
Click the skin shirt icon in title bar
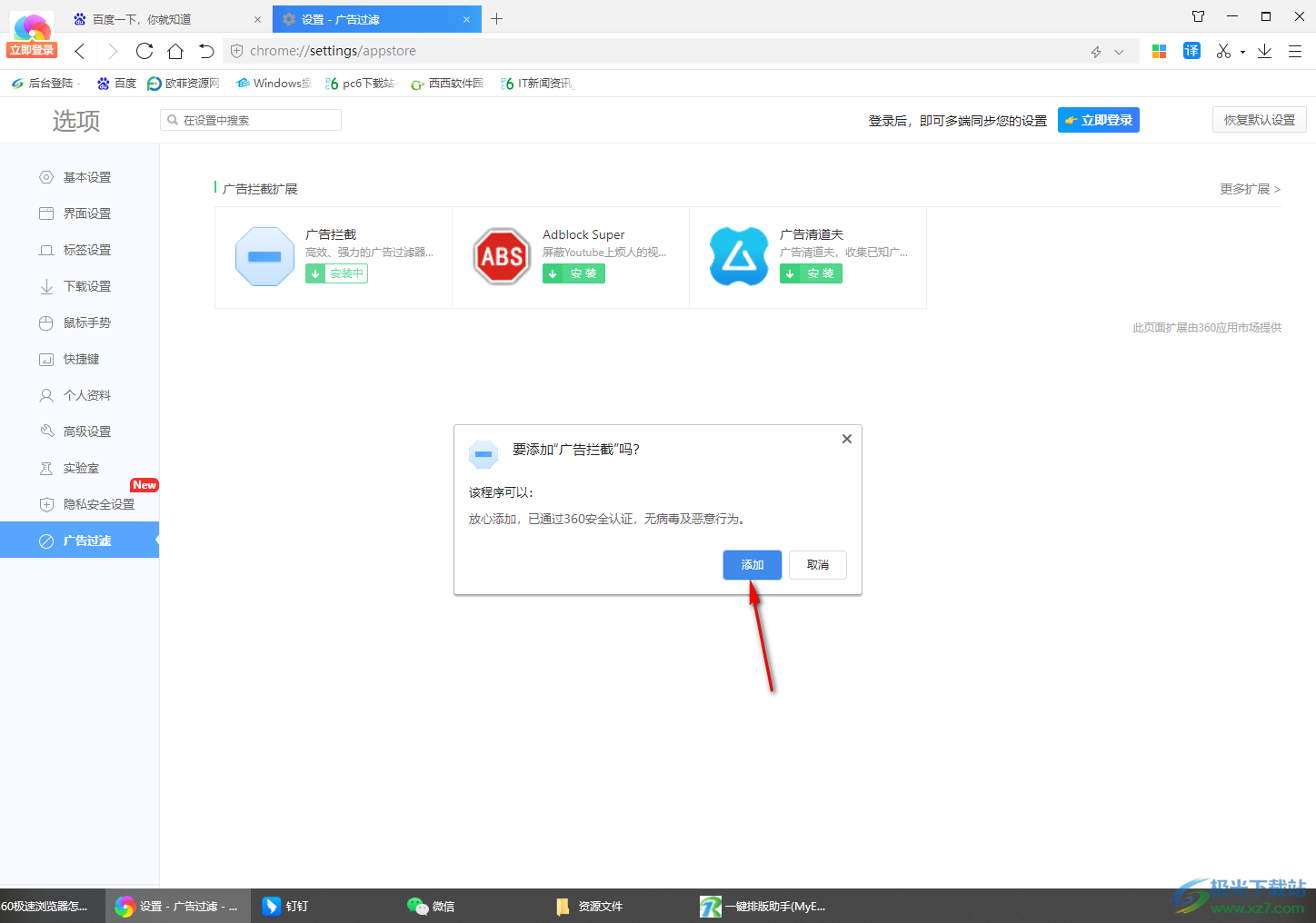point(1198,16)
